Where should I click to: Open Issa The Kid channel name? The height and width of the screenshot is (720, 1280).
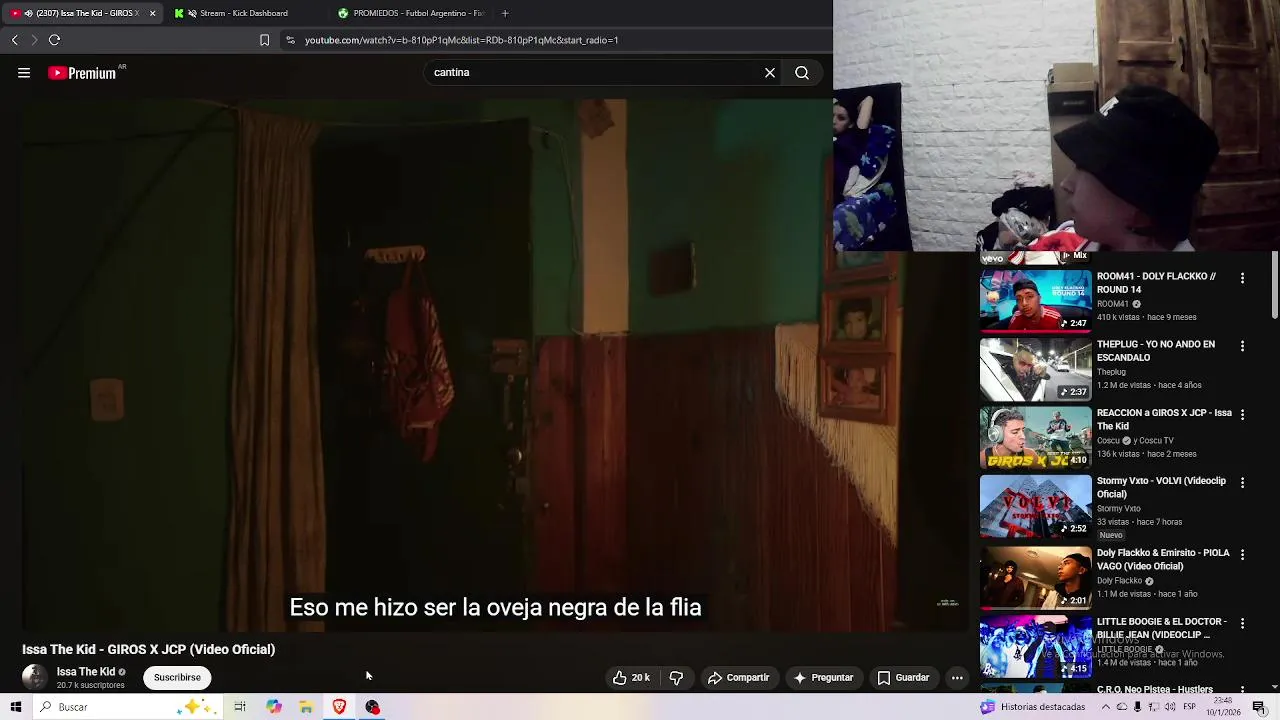pyautogui.click(x=86, y=672)
